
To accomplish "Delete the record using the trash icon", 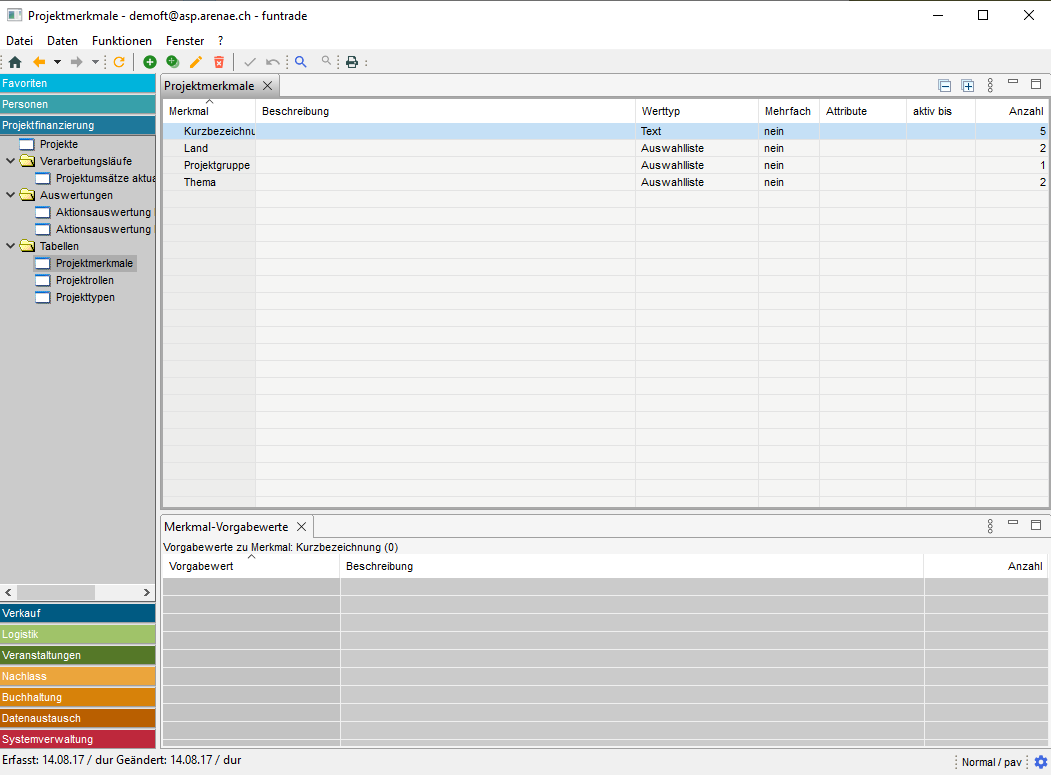I will tap(219, 62).
